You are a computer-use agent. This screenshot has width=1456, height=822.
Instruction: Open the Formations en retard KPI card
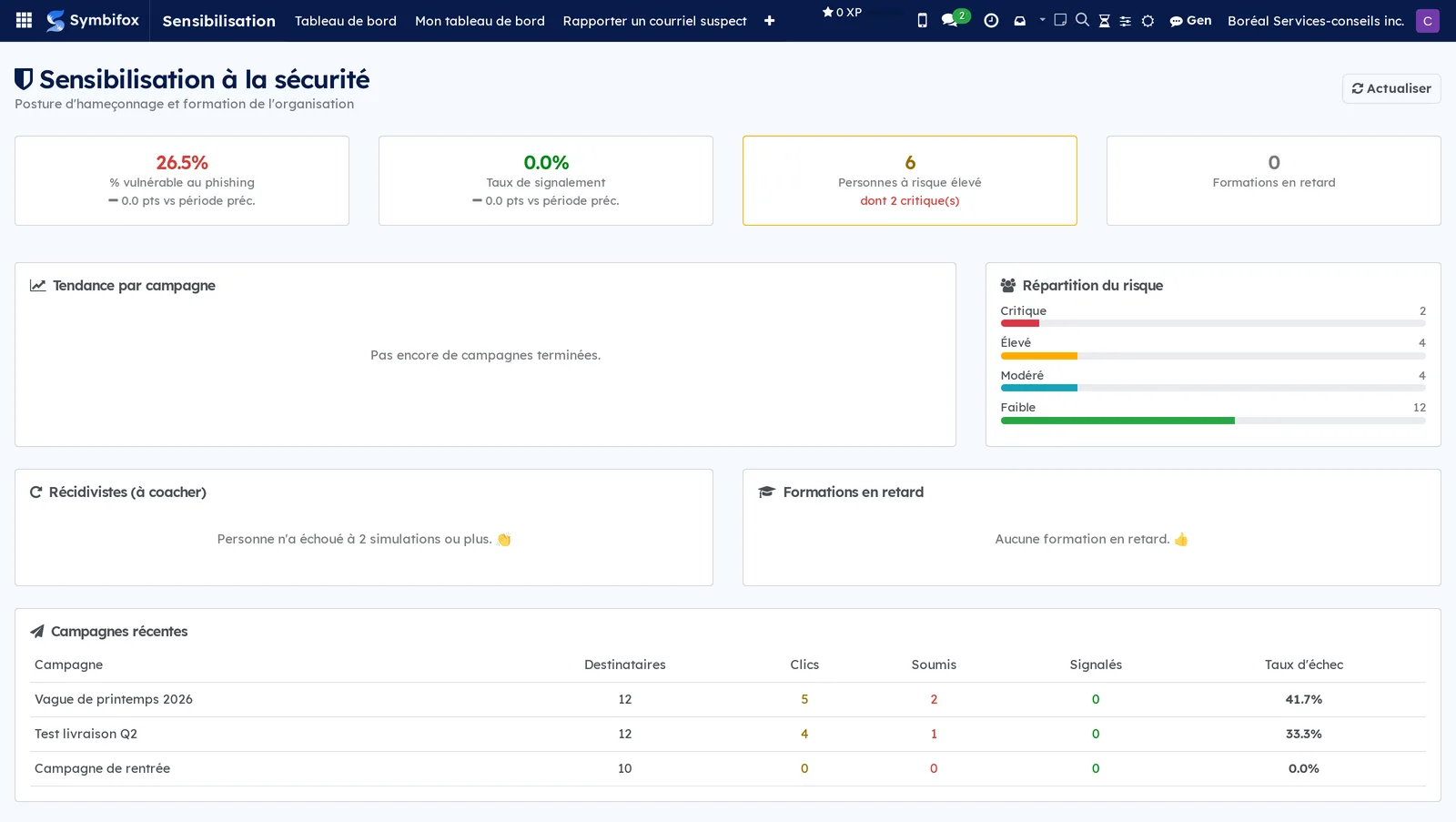coord(1274,180)
